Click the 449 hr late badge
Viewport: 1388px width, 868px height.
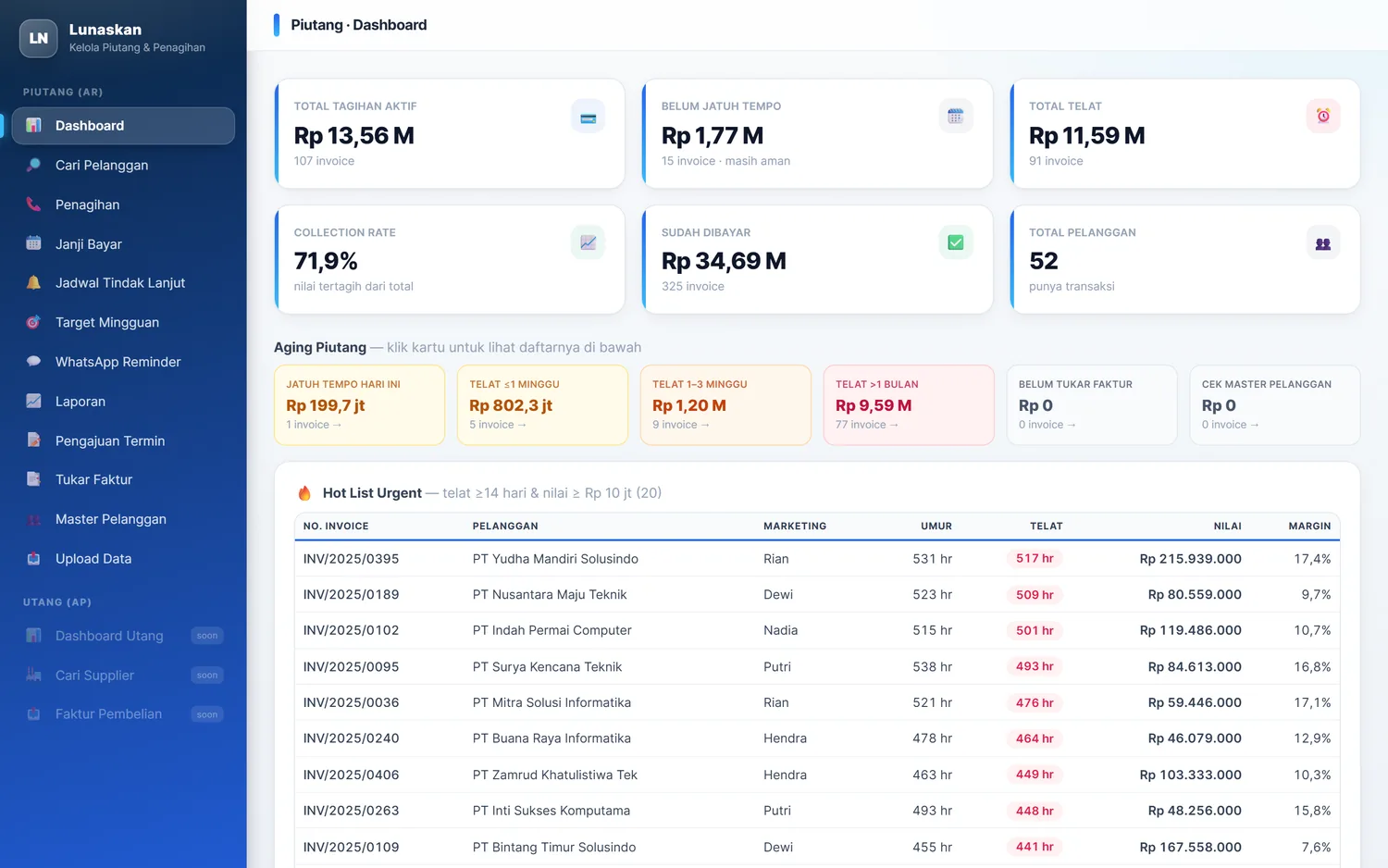click(1035, 775)
